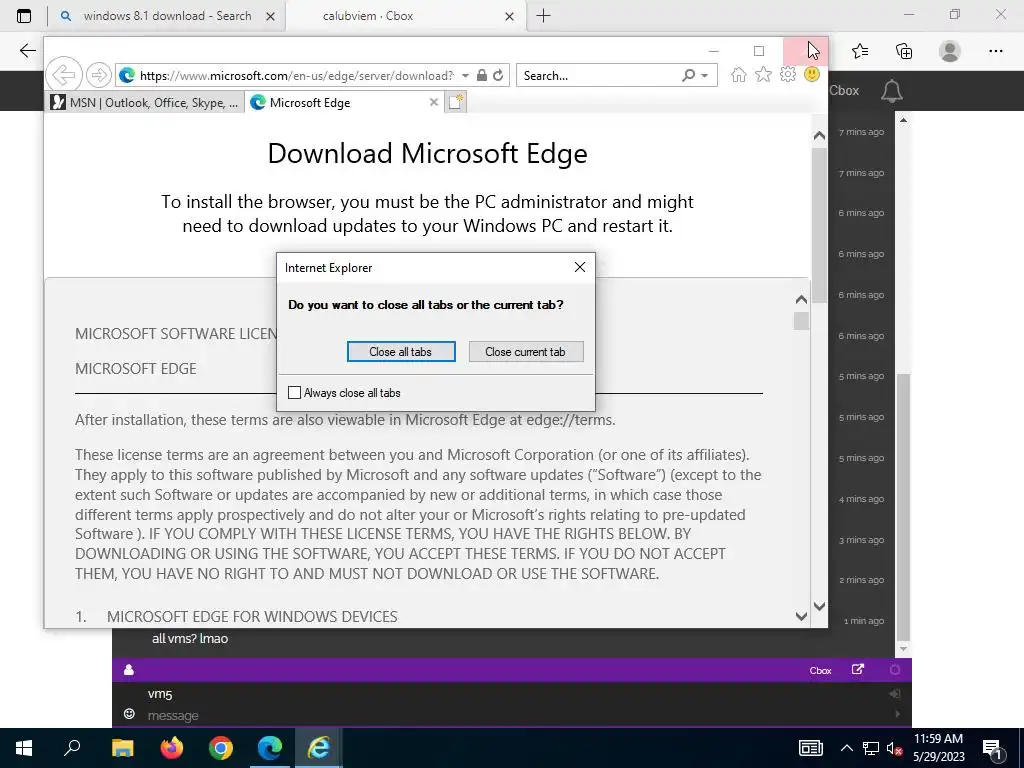Viewport: 1024px width, 768px height.
Task: Open IE Home page icon
Action: coord(739,74)
